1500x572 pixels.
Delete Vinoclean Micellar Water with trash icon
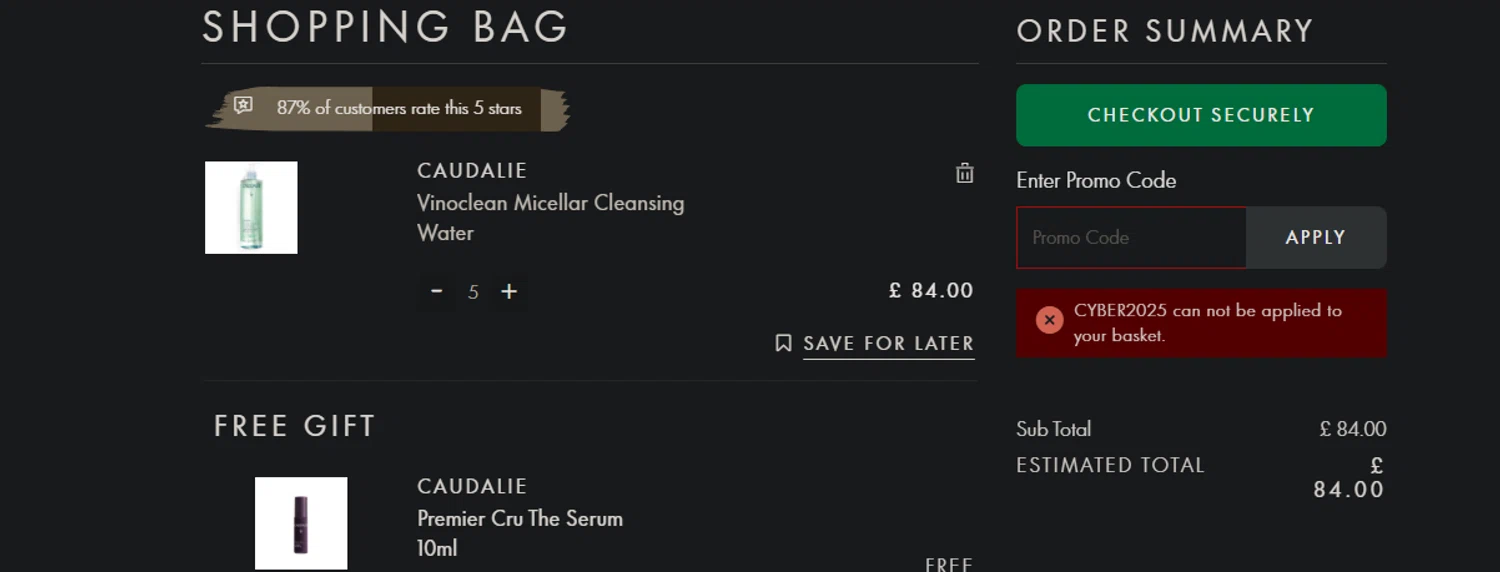964,173
